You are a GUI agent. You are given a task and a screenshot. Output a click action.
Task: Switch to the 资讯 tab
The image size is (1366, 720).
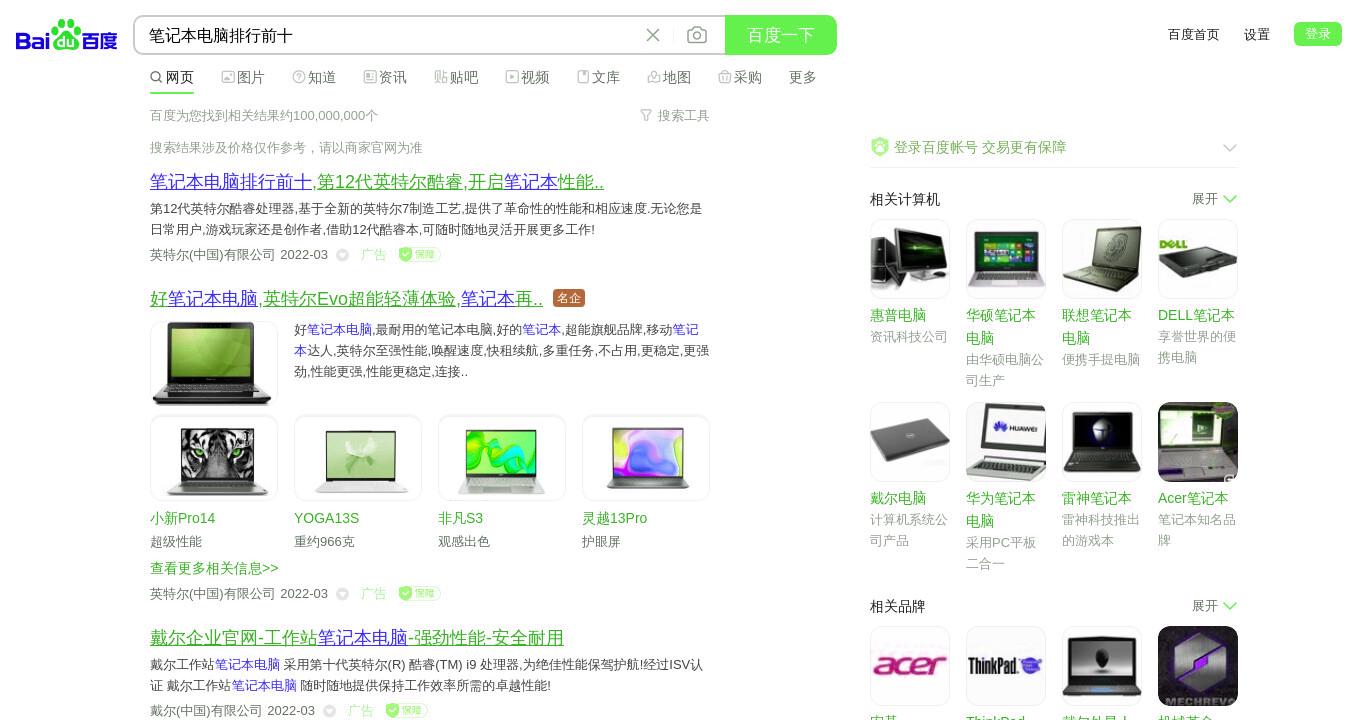385,77
